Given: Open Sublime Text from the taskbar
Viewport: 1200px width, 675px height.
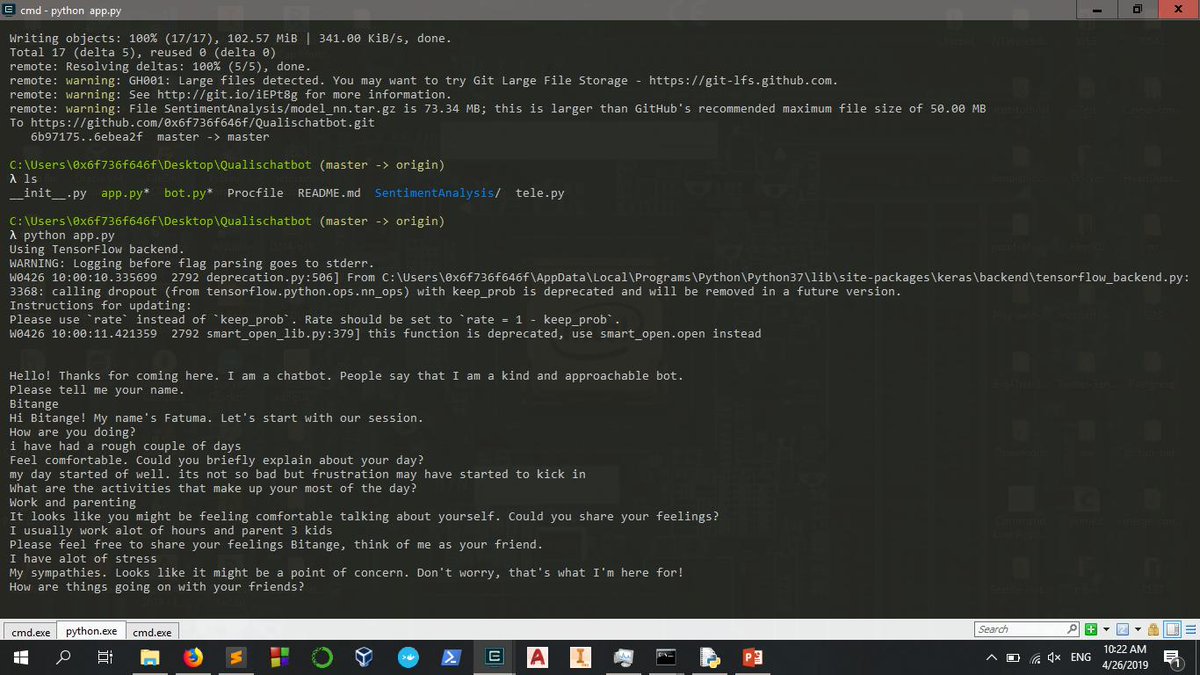Looking at the screenshot, I should [x=236, y=657].
